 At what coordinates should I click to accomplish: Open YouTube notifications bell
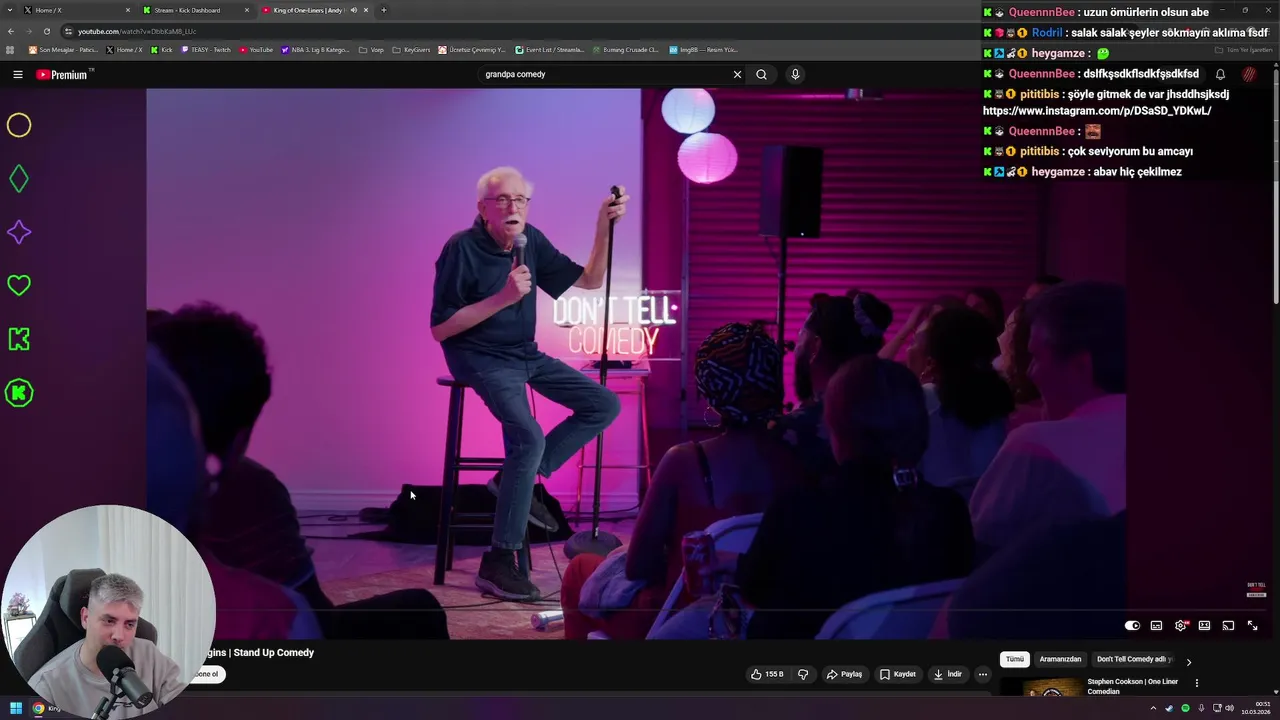[1220, 74]
